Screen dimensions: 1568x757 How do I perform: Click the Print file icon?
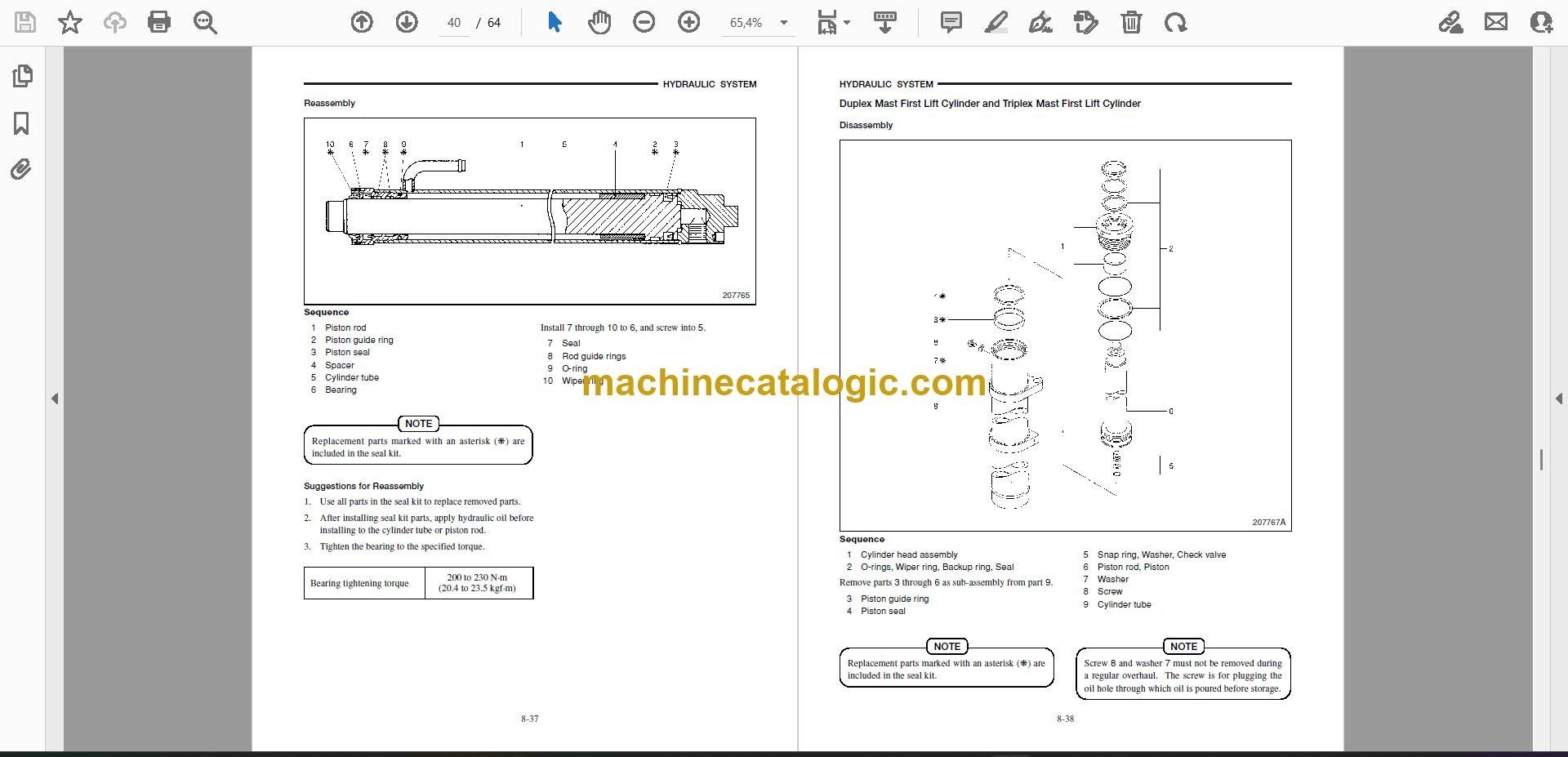(159, 22)
